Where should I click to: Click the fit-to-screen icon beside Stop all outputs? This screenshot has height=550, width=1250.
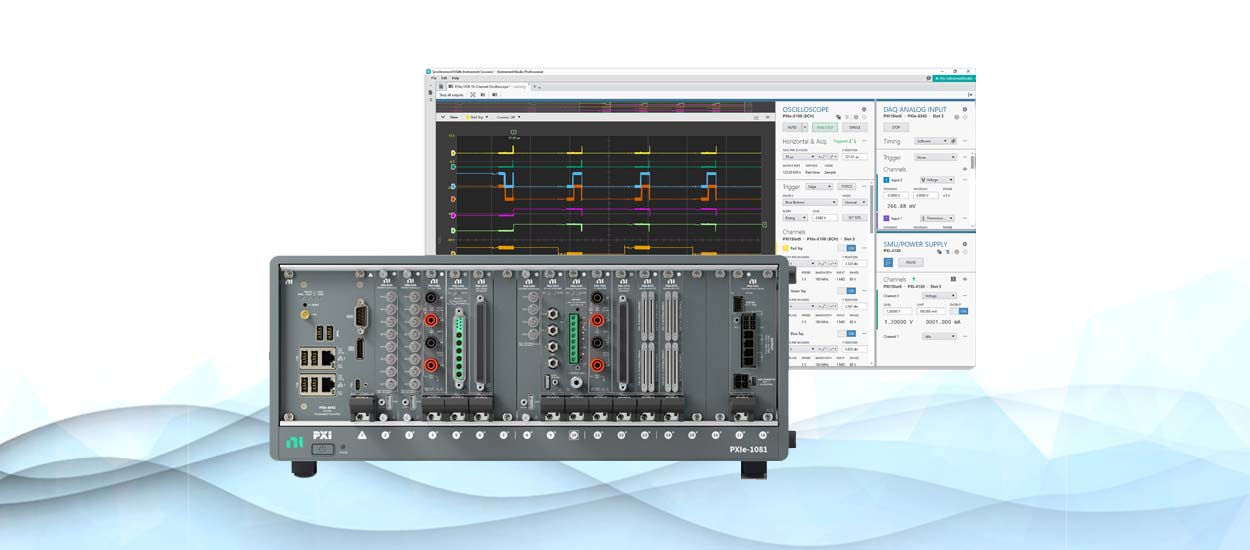[x=473, y=94]
